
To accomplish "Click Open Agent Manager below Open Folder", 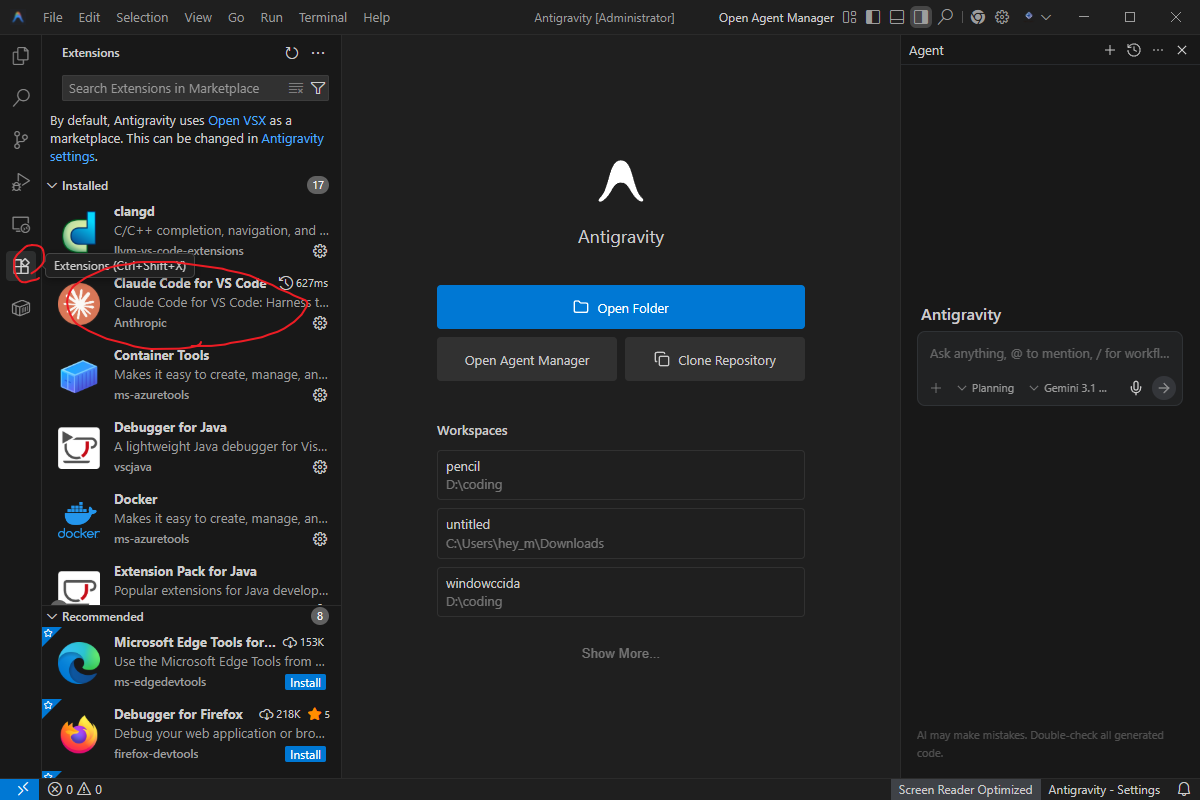I will (x=527, y=359).
